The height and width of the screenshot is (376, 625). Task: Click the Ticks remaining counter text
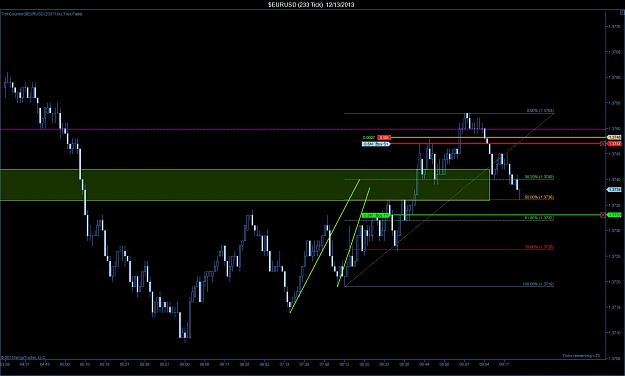click(581, 355)
